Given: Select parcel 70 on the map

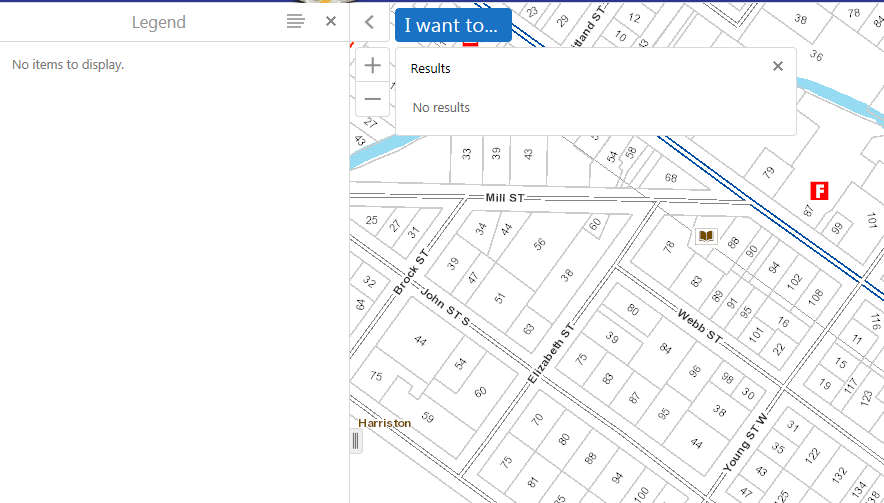Looking at the screenshot, I should (537, 419).
